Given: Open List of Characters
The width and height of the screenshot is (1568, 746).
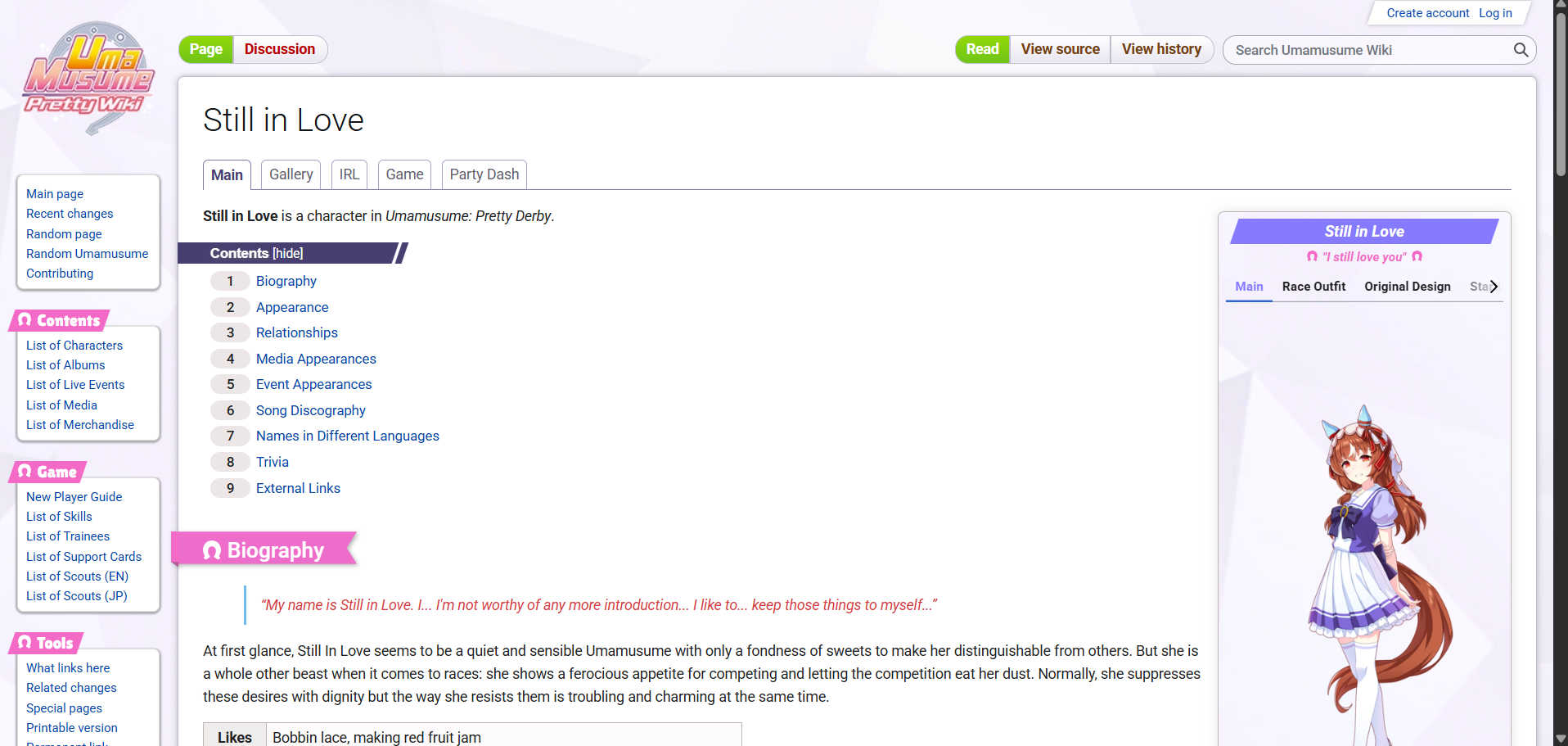Looking at the screenshot, I should point(74,346).
